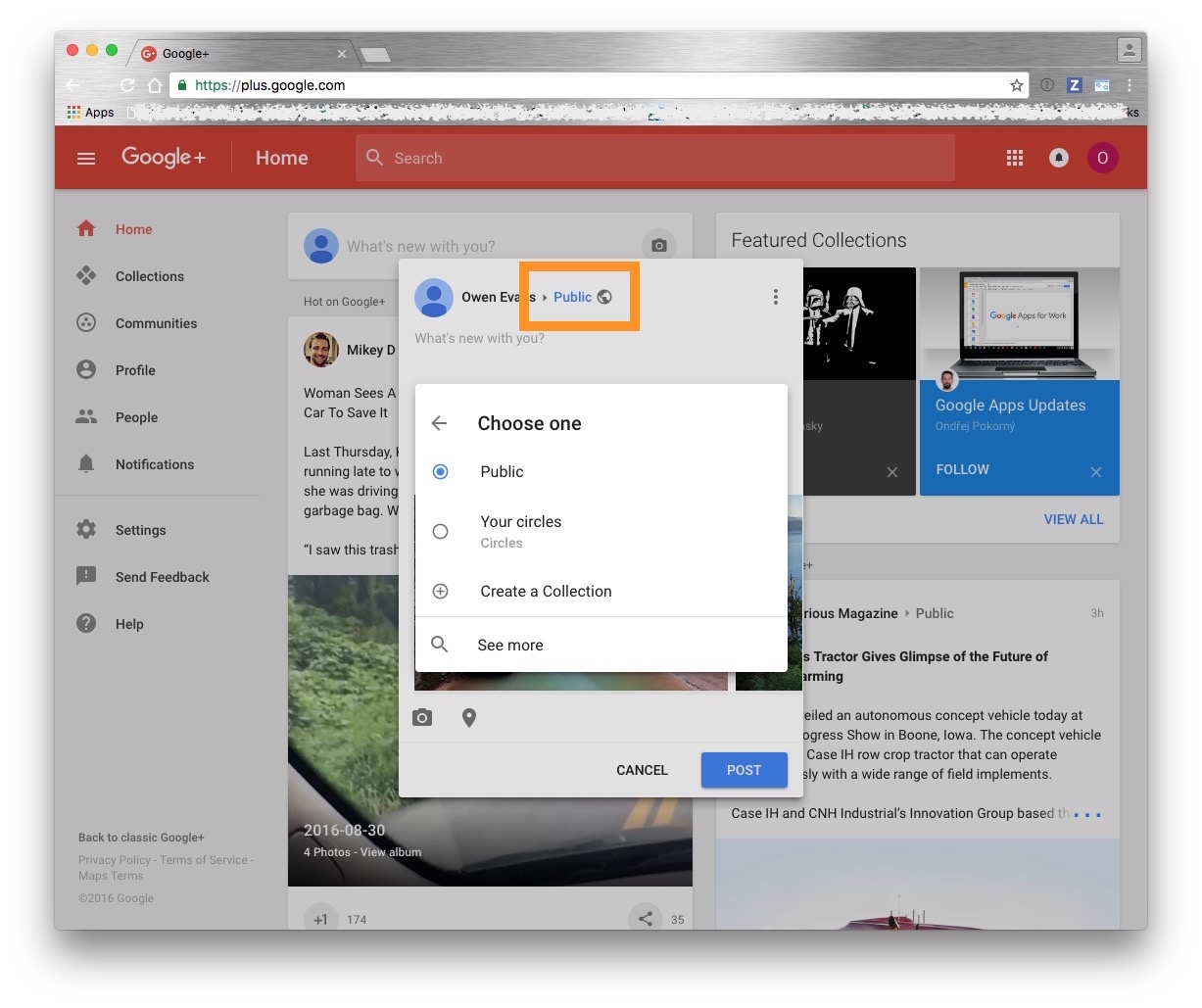1202x1008 pixels.
Task: Bookmark this page with the star icon
Action: (x=1017, y=85)
